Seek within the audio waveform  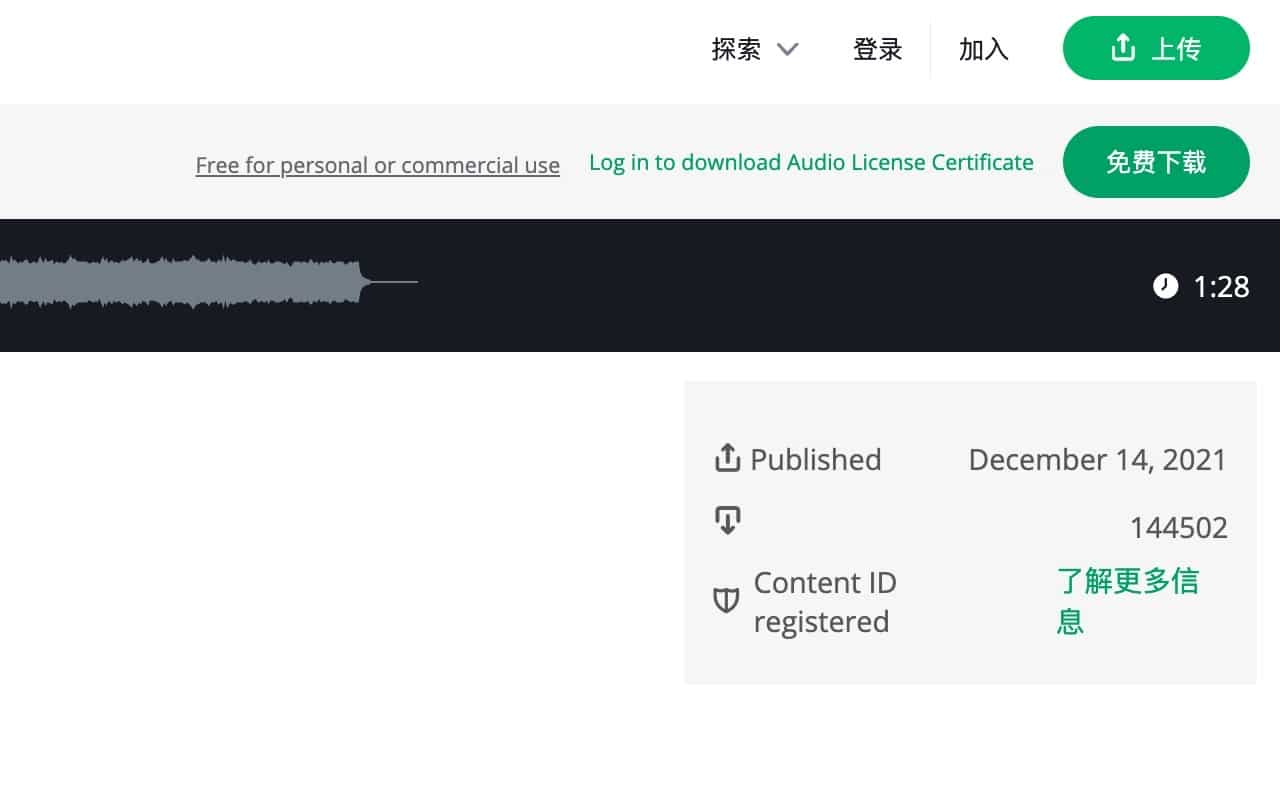[180, 282]
